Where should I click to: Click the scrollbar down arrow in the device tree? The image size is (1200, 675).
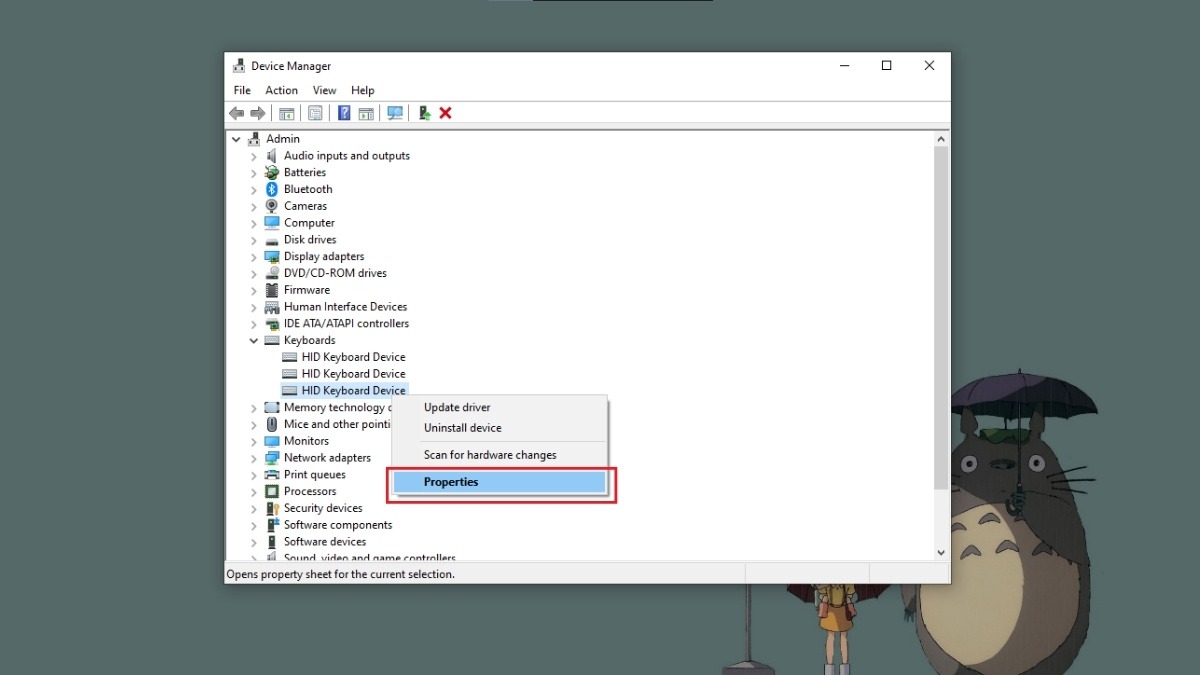pyautogui.click(x=941, y=552)
